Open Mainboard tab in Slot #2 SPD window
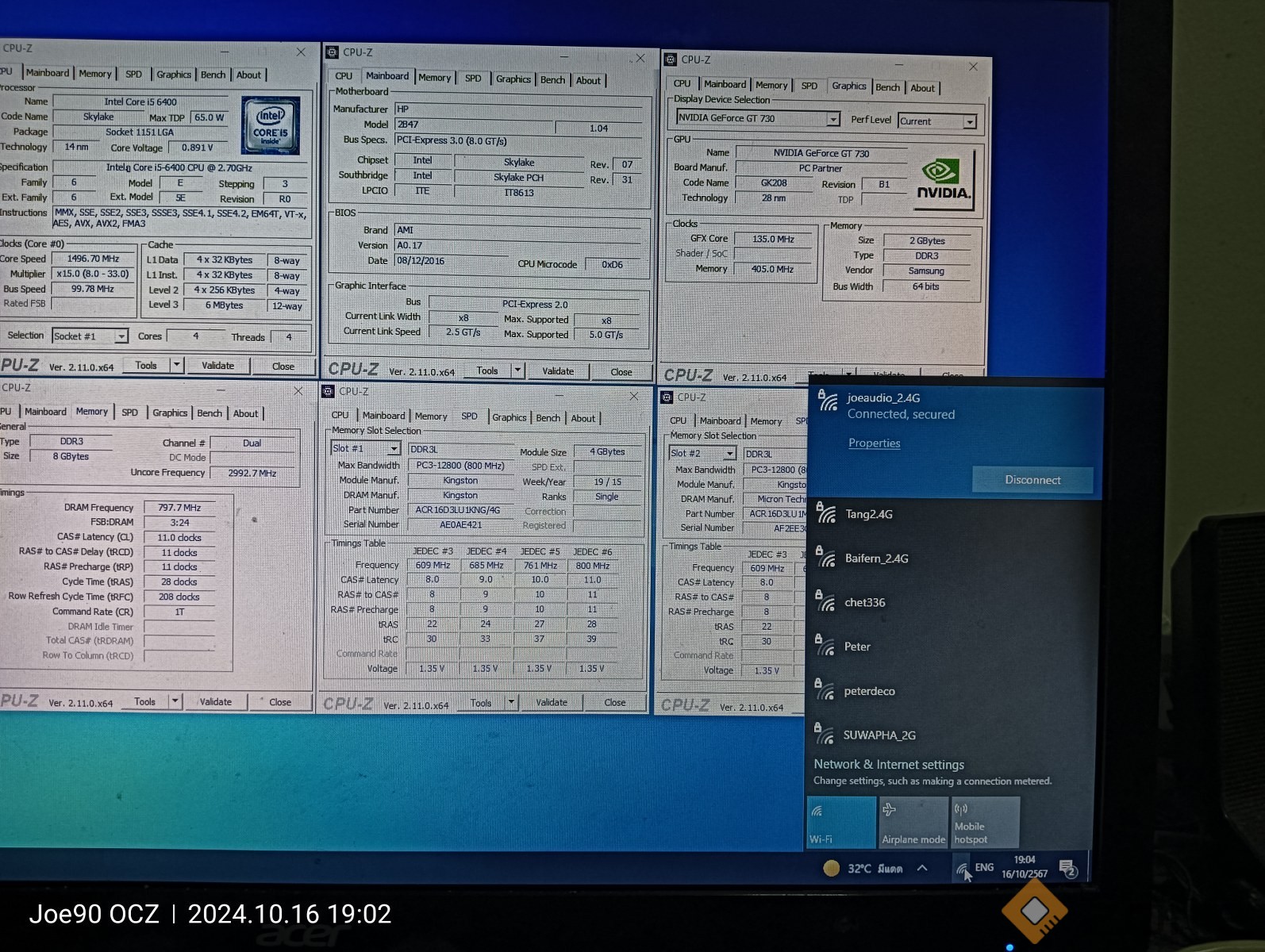The image size is (1265, 952). (x=720, y=421)
